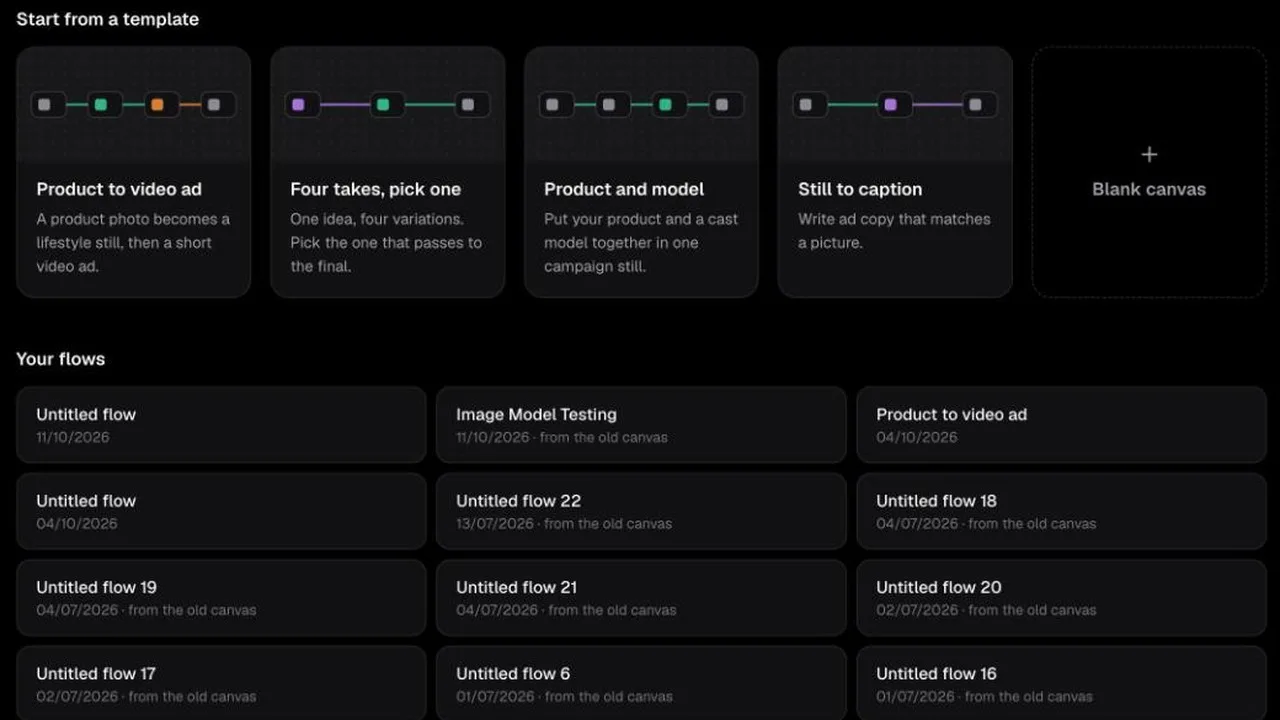Open Untitled flow 21
The width and height of the screenshot is (1280, 720).
coord(641,598)
